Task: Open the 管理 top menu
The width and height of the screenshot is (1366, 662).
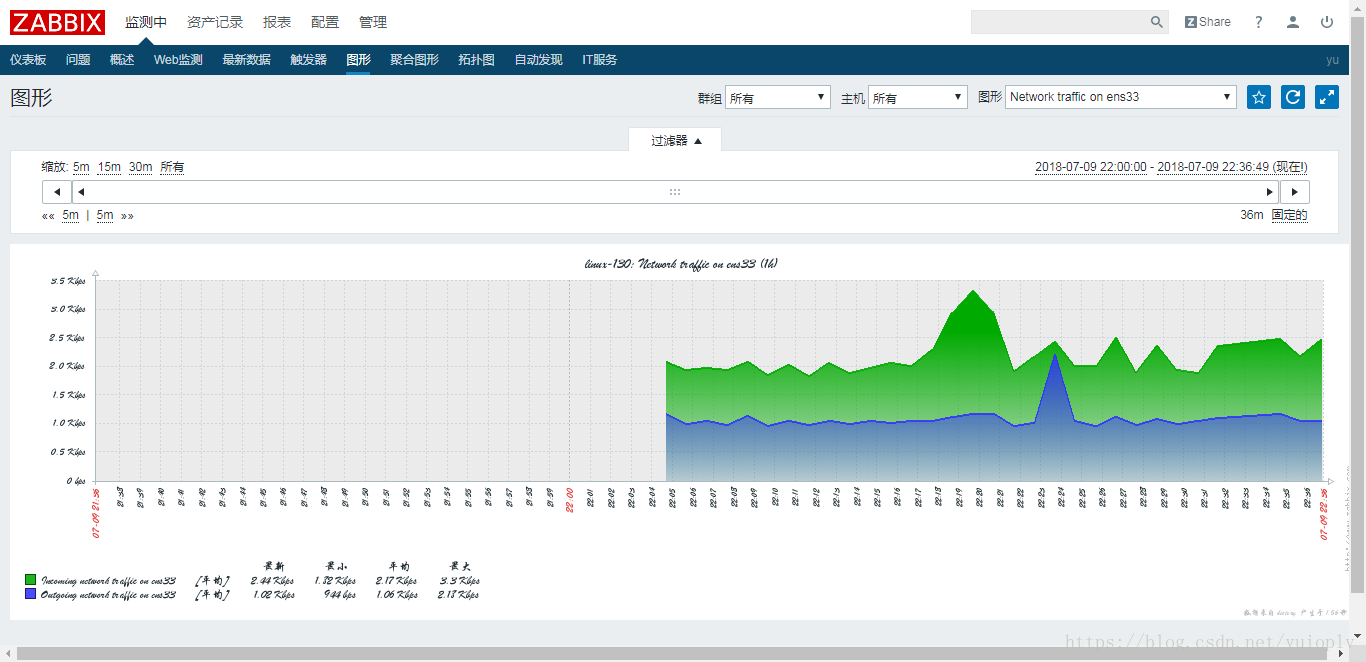Action: [373, 22]
